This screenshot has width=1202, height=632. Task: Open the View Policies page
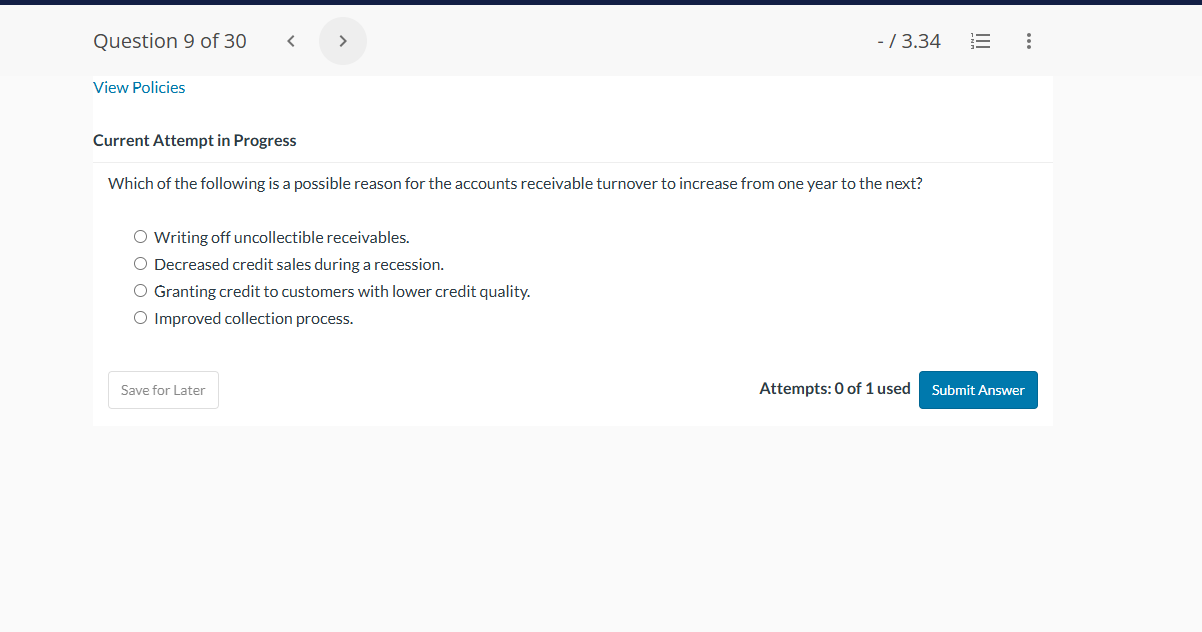pyautogui.click(x=139, y=87)
